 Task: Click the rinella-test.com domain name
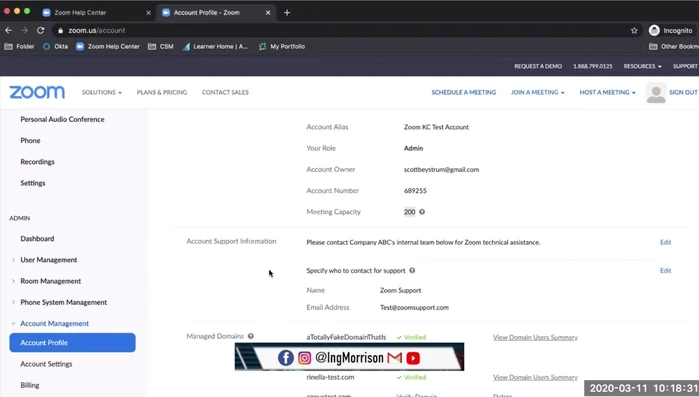tap(330, 377)
